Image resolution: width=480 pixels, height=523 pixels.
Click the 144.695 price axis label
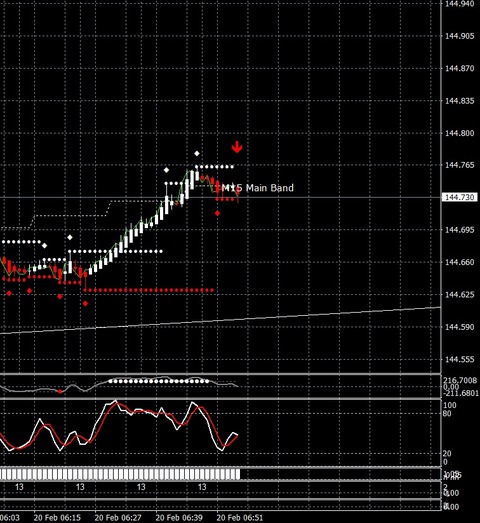[460, 230]
